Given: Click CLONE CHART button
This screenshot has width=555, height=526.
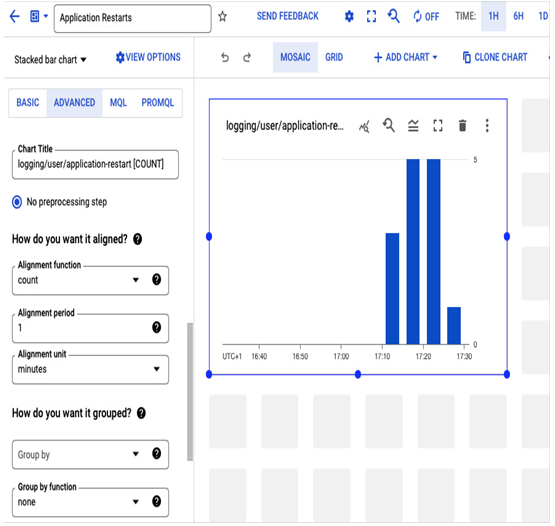Looking at the screenshot, I should pyautogui.click(x=495, y=57).
